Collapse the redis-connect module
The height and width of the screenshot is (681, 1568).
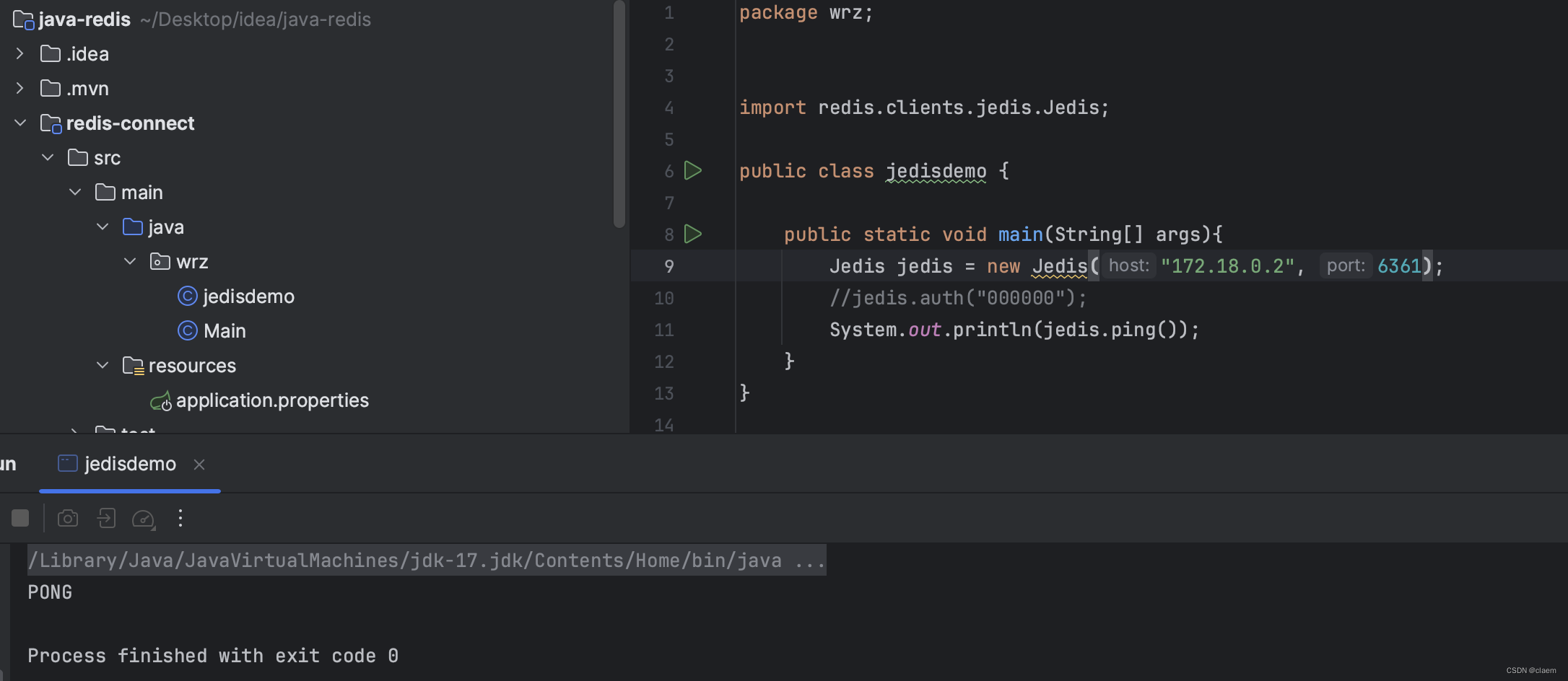point(20,123)
